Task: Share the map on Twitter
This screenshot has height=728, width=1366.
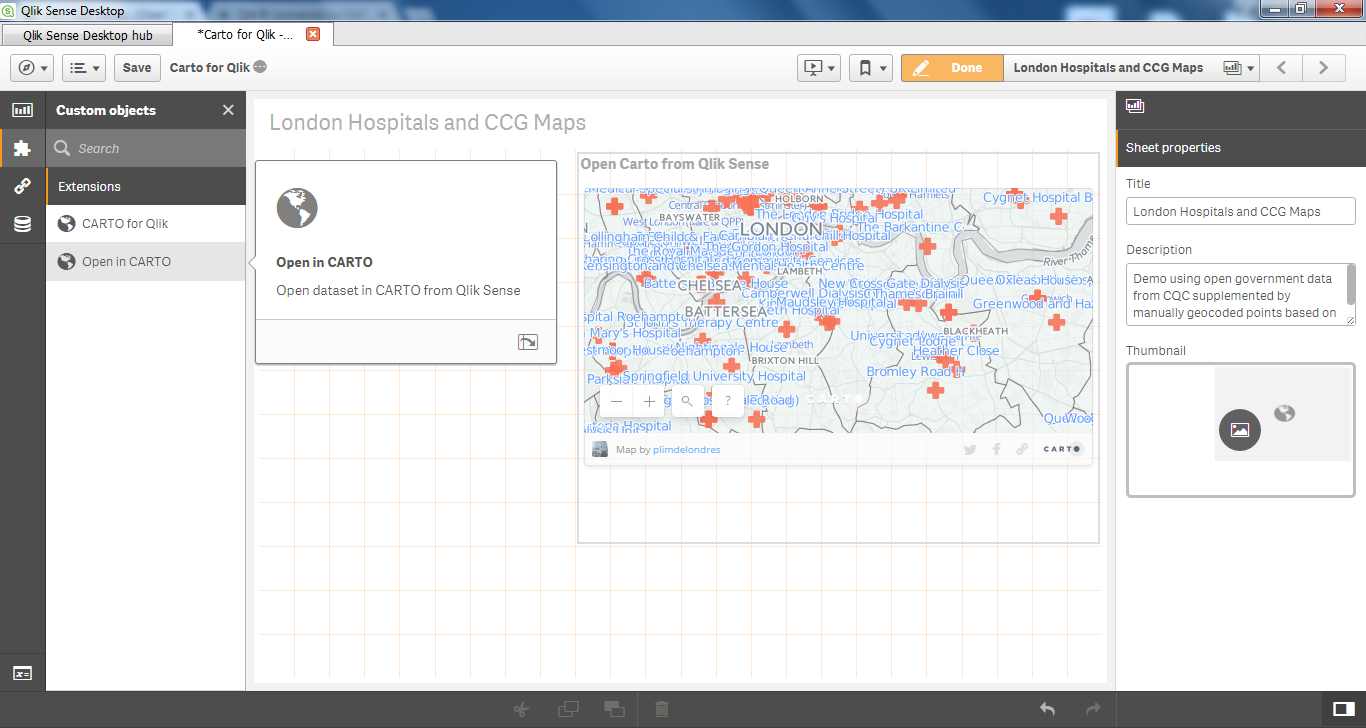Action: point(969,449)
